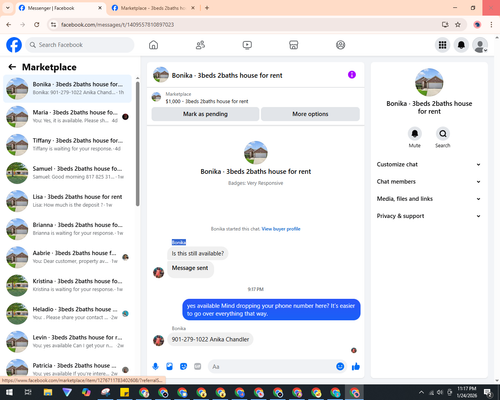Open Heladio's conversation in the list

coord(67,314)
